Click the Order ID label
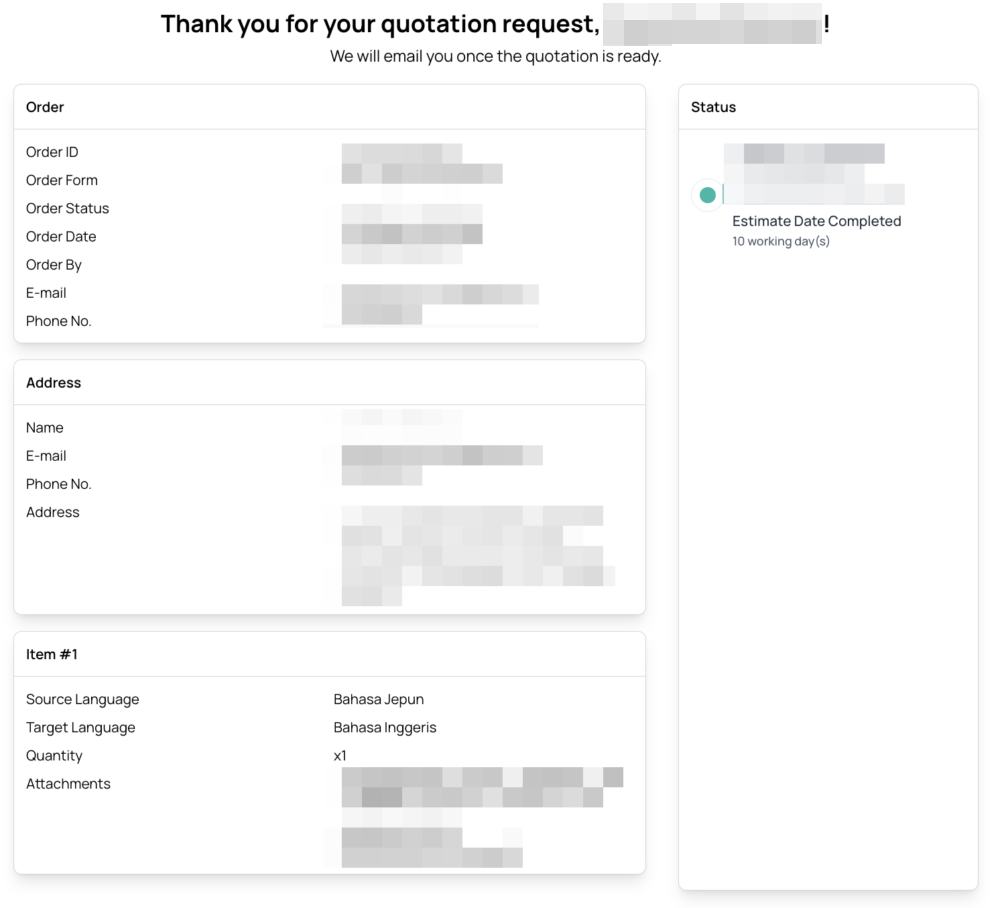This screenshot has width=1000, height=908. coord(52,152)
